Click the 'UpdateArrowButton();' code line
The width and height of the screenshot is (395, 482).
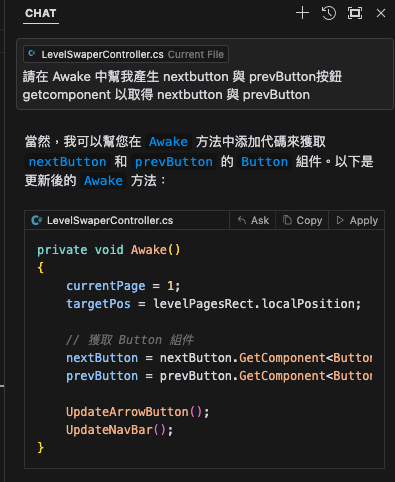point(137,412)
